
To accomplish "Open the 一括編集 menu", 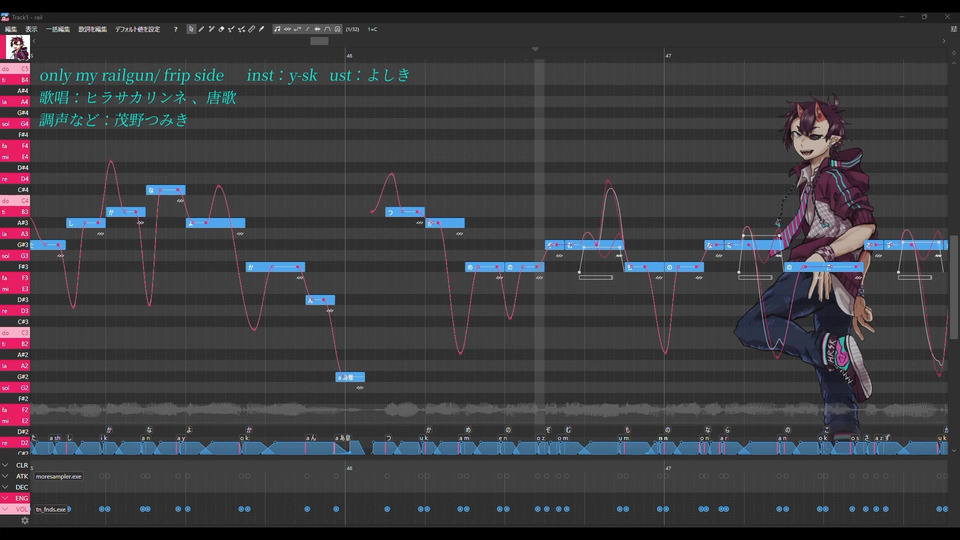I will pos(58,29).
